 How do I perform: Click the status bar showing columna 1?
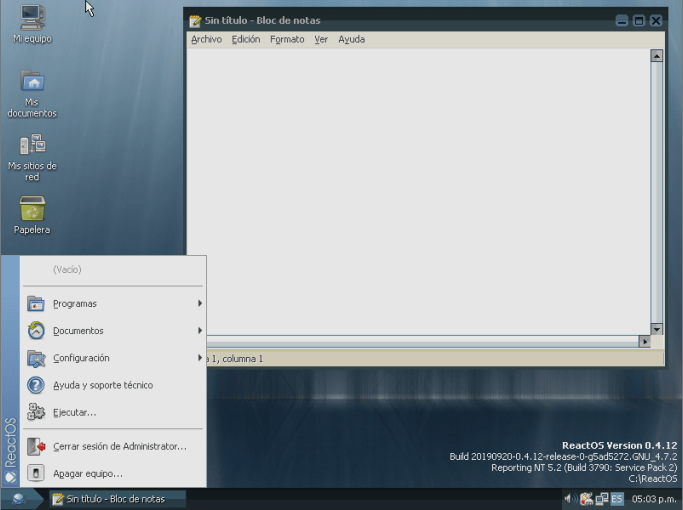[x=436, y=358]
